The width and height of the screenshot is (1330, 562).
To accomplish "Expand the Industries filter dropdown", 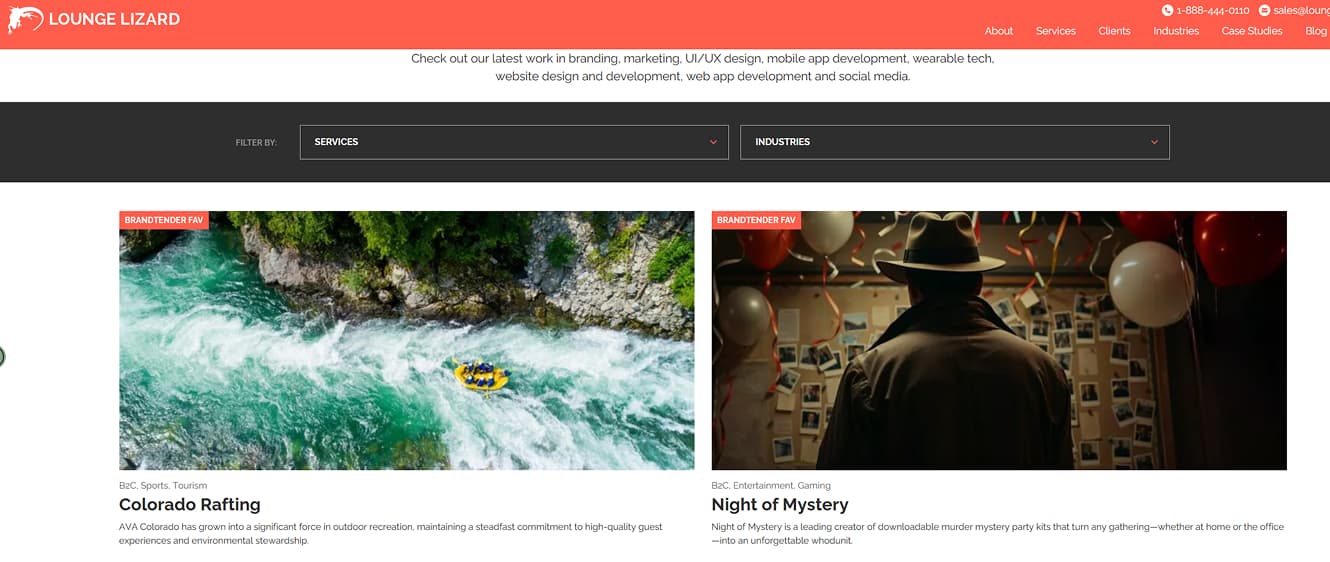I will pos(954,142).
